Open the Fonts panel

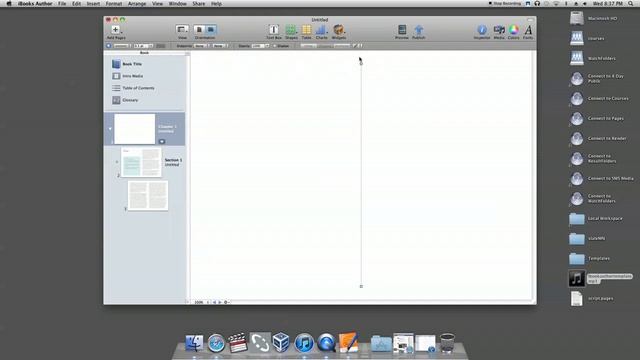[x=528, y=31]
